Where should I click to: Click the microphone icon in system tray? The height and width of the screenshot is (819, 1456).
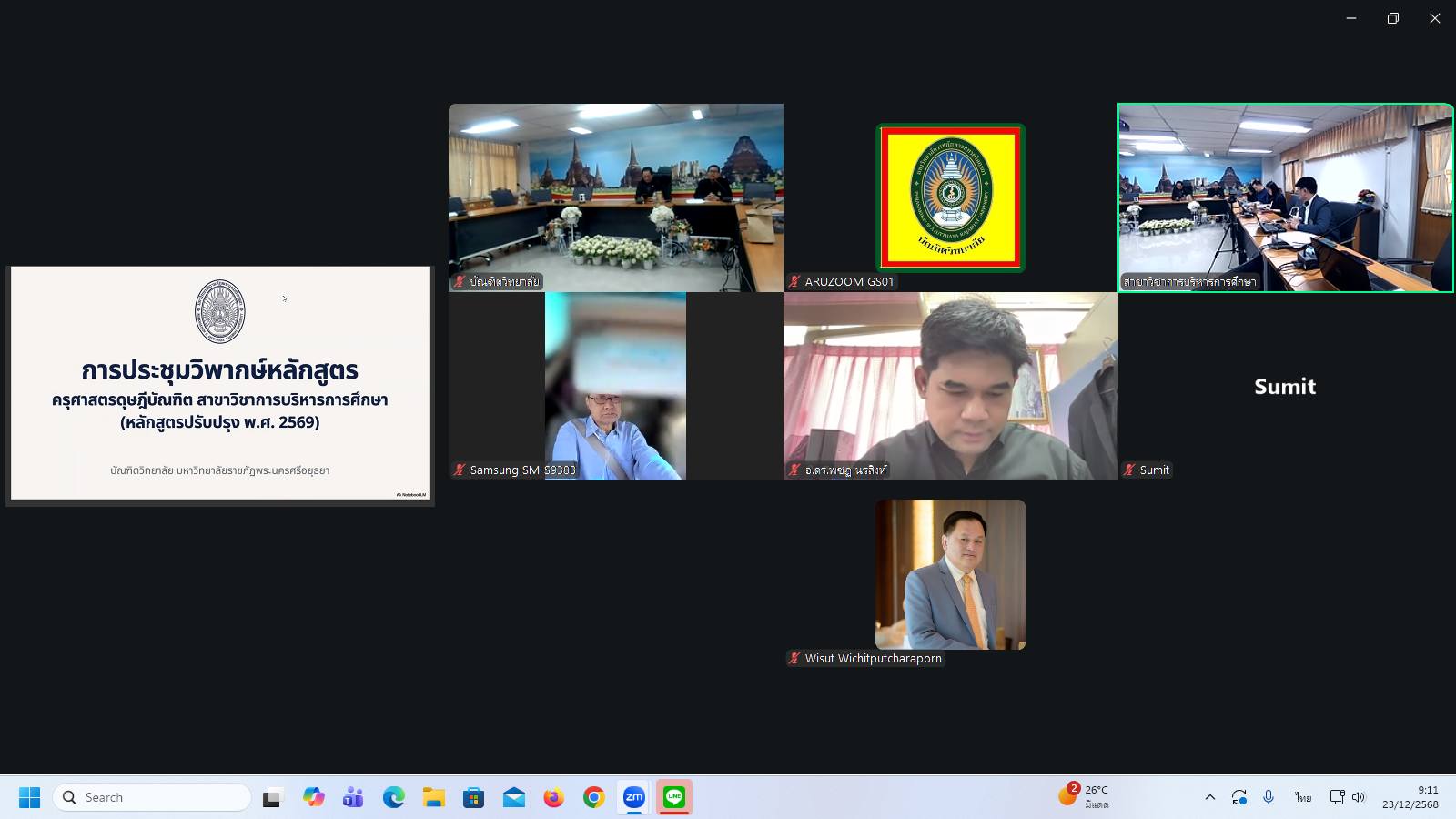coord(1269,797)
